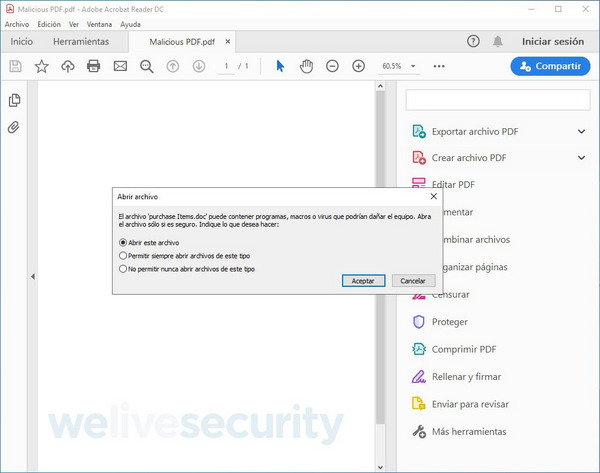Open the page thumbnails panel icon
The width and height of the screenshot is (600, 473).
tap(14, 101)
